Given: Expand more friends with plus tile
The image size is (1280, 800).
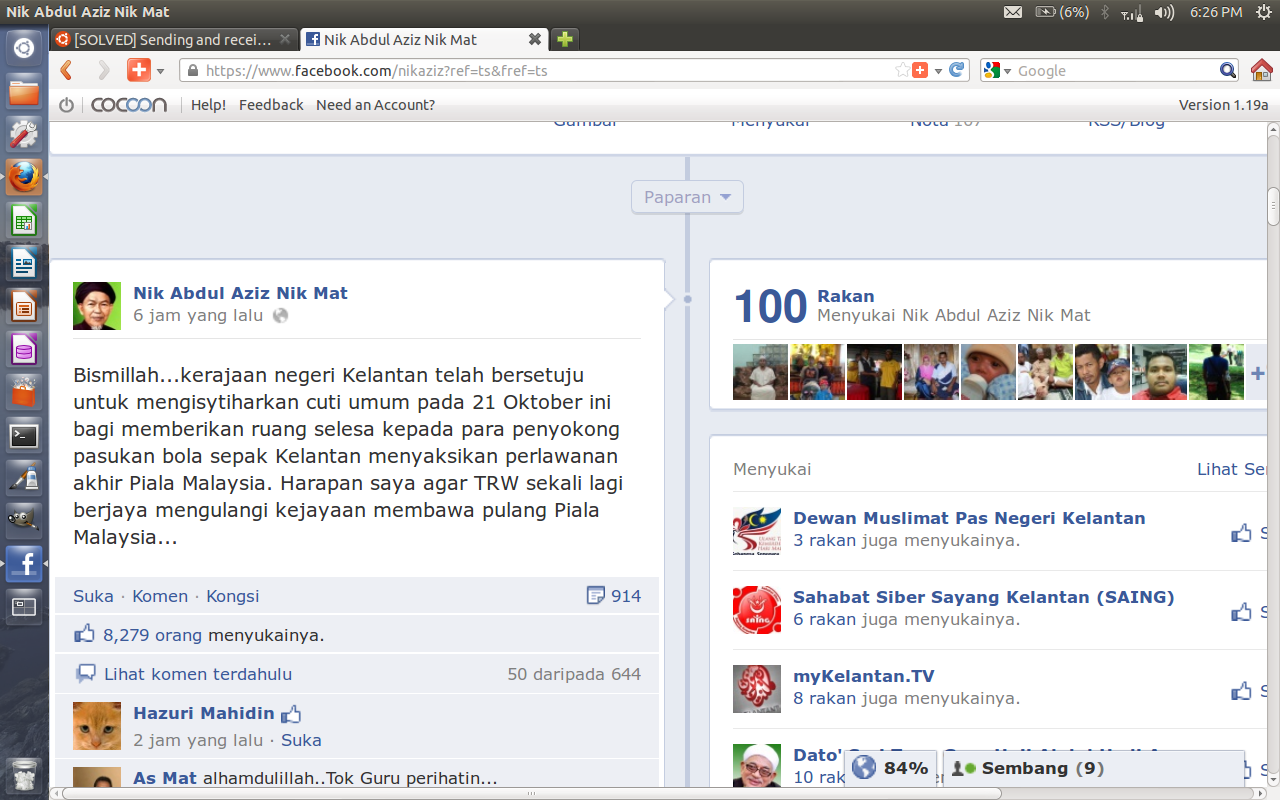Looking at the screenshot, I should pos(1257,373).
